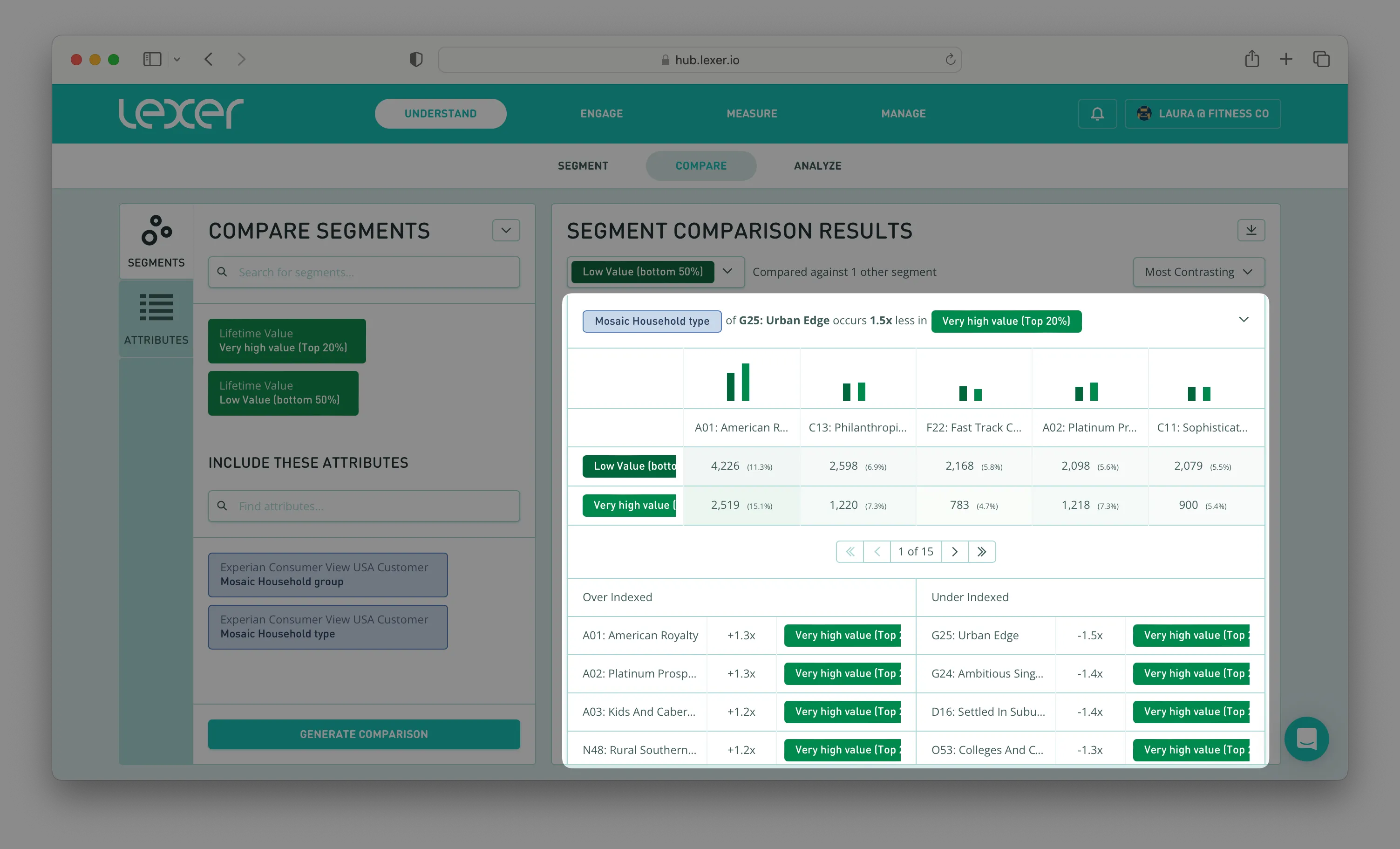The height and width of the screenshot is (849, 1400).
Task: Go to the last results page
Action: point(981,552)
